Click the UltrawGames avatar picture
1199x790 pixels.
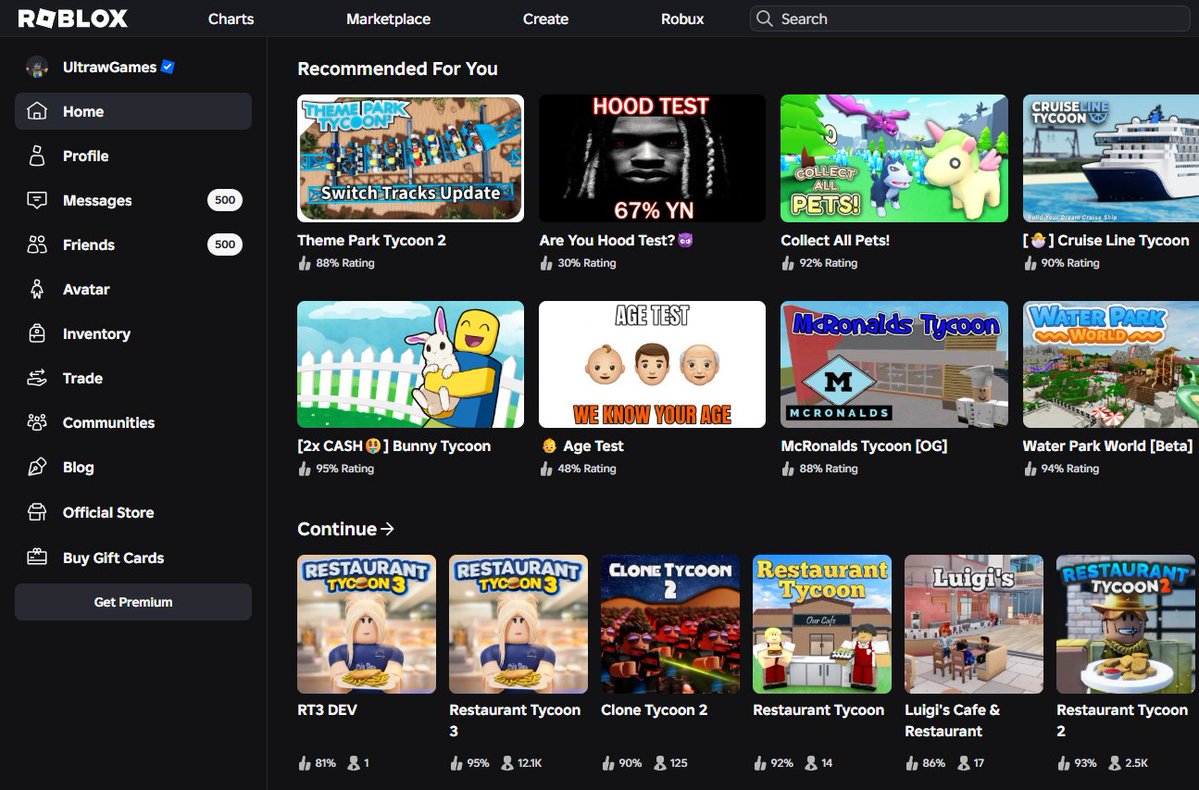click(x=37, y=67)
